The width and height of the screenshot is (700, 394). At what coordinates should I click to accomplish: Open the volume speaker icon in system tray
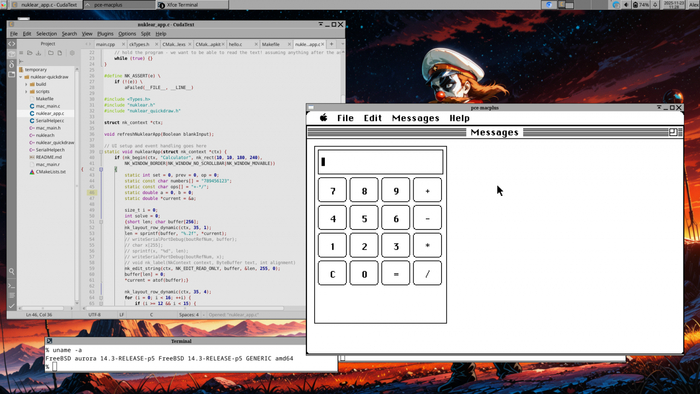point(626,4)
